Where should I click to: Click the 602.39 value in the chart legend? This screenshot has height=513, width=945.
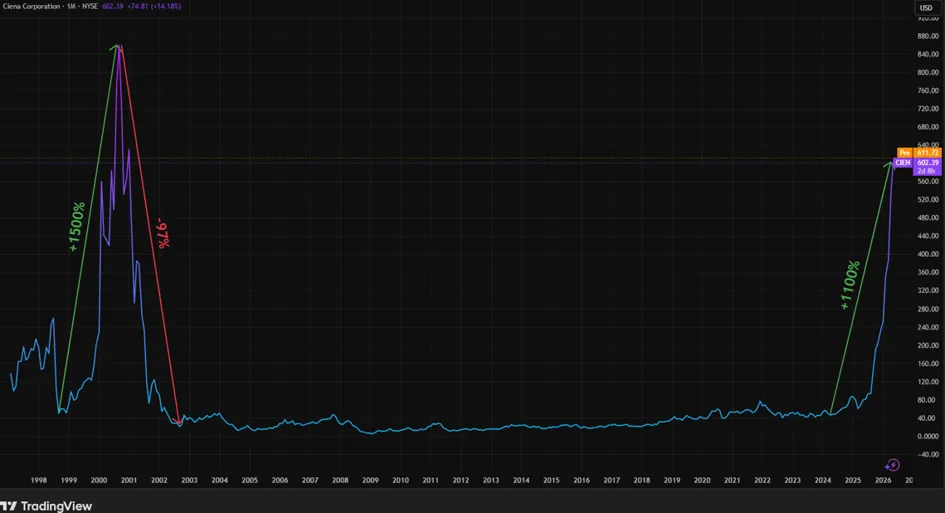(x=113, y=6)
